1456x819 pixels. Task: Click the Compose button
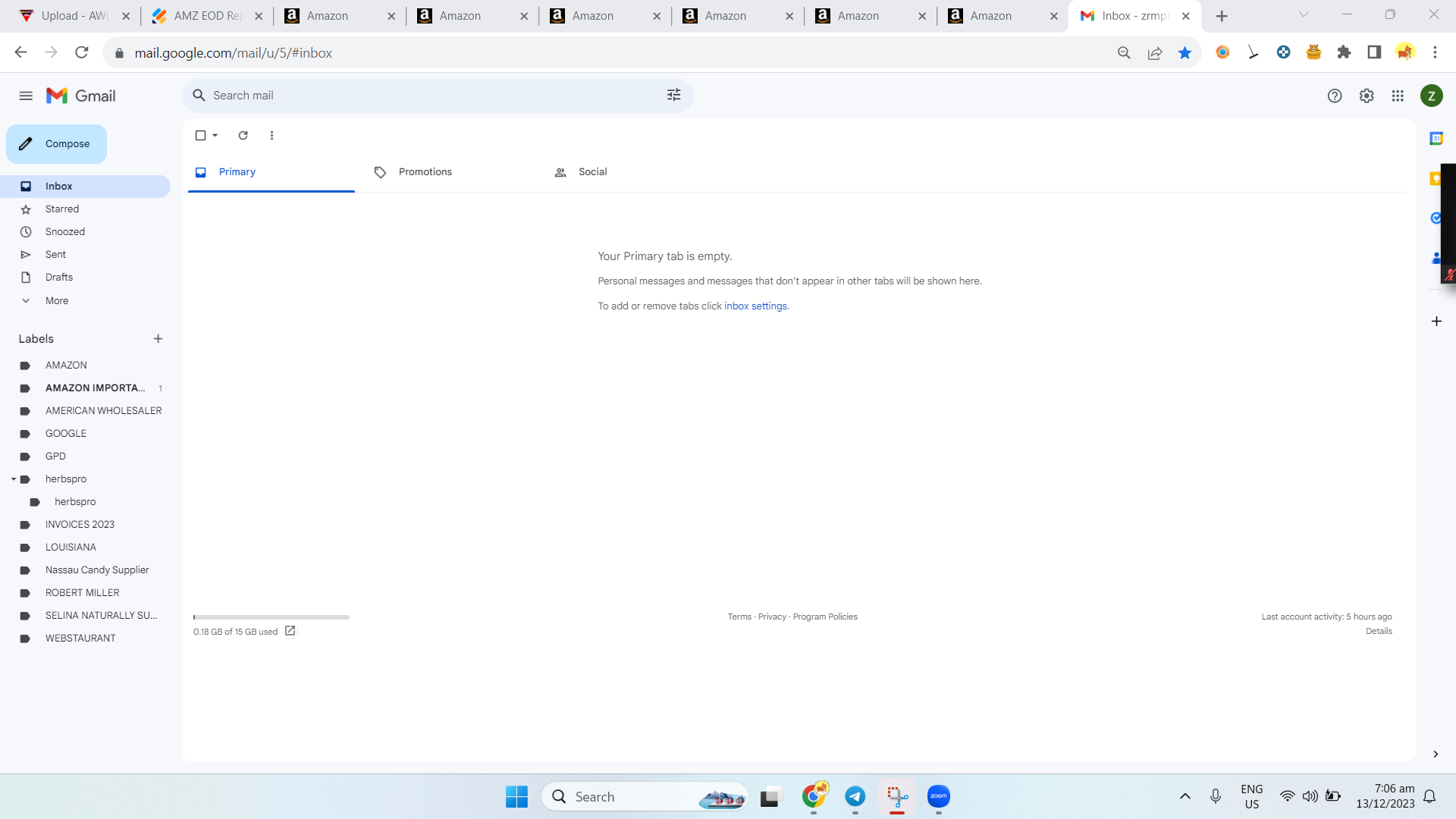tap(56, 144)
